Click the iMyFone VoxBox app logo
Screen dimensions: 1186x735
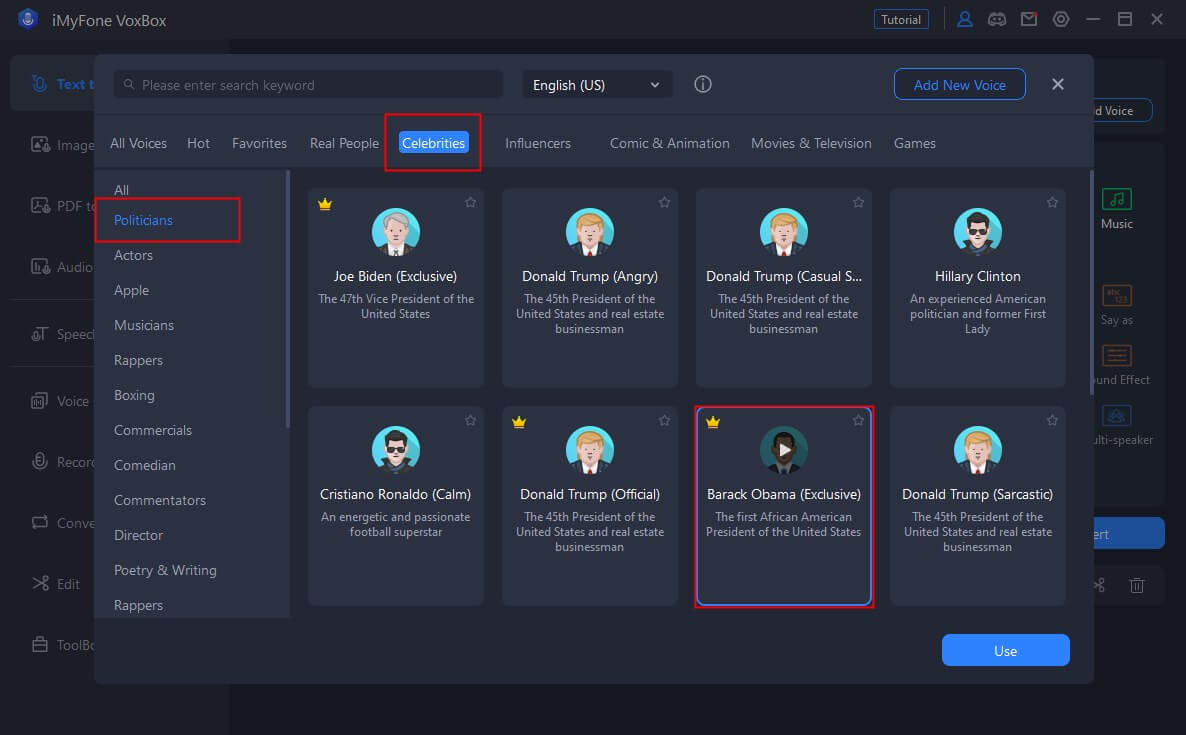(28, 19)
